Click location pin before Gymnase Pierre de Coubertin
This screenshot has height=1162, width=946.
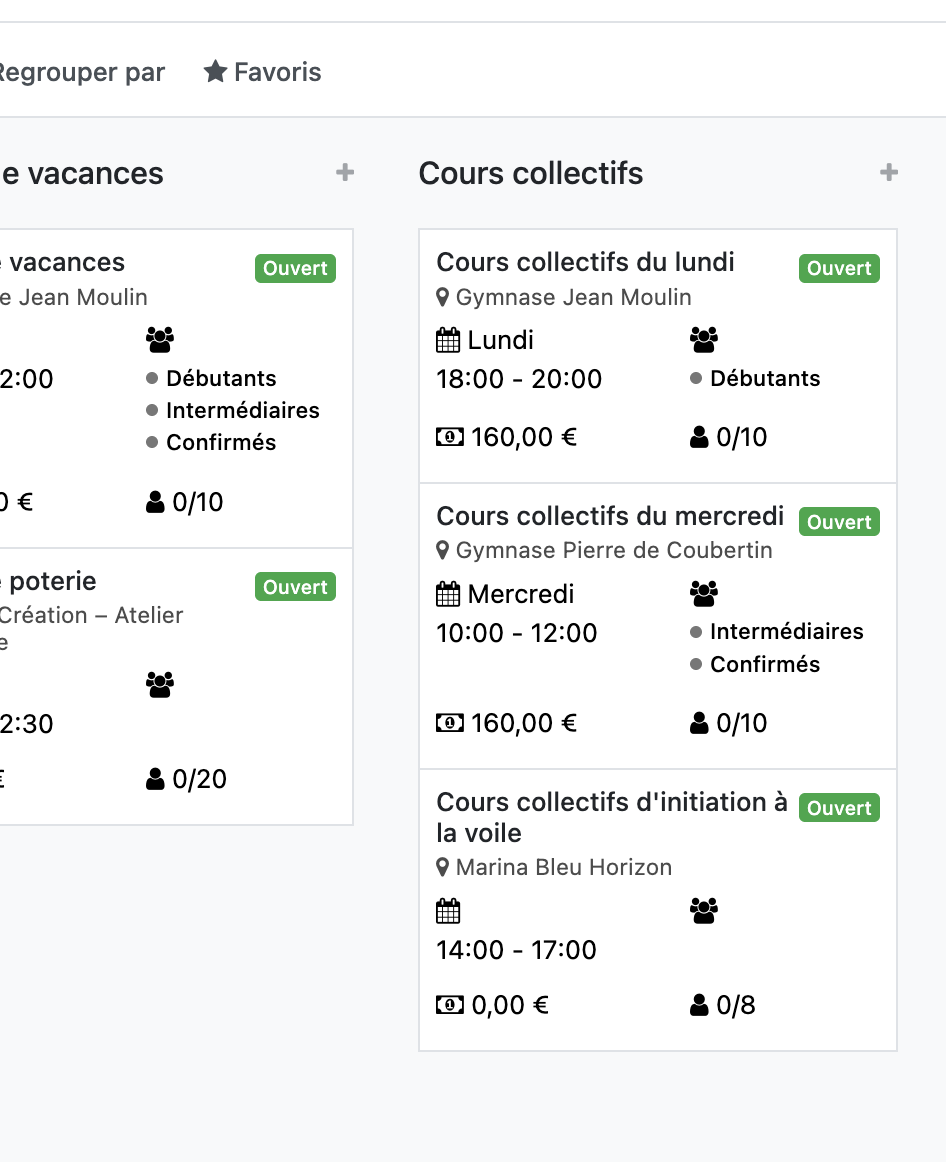coord(444,551)
